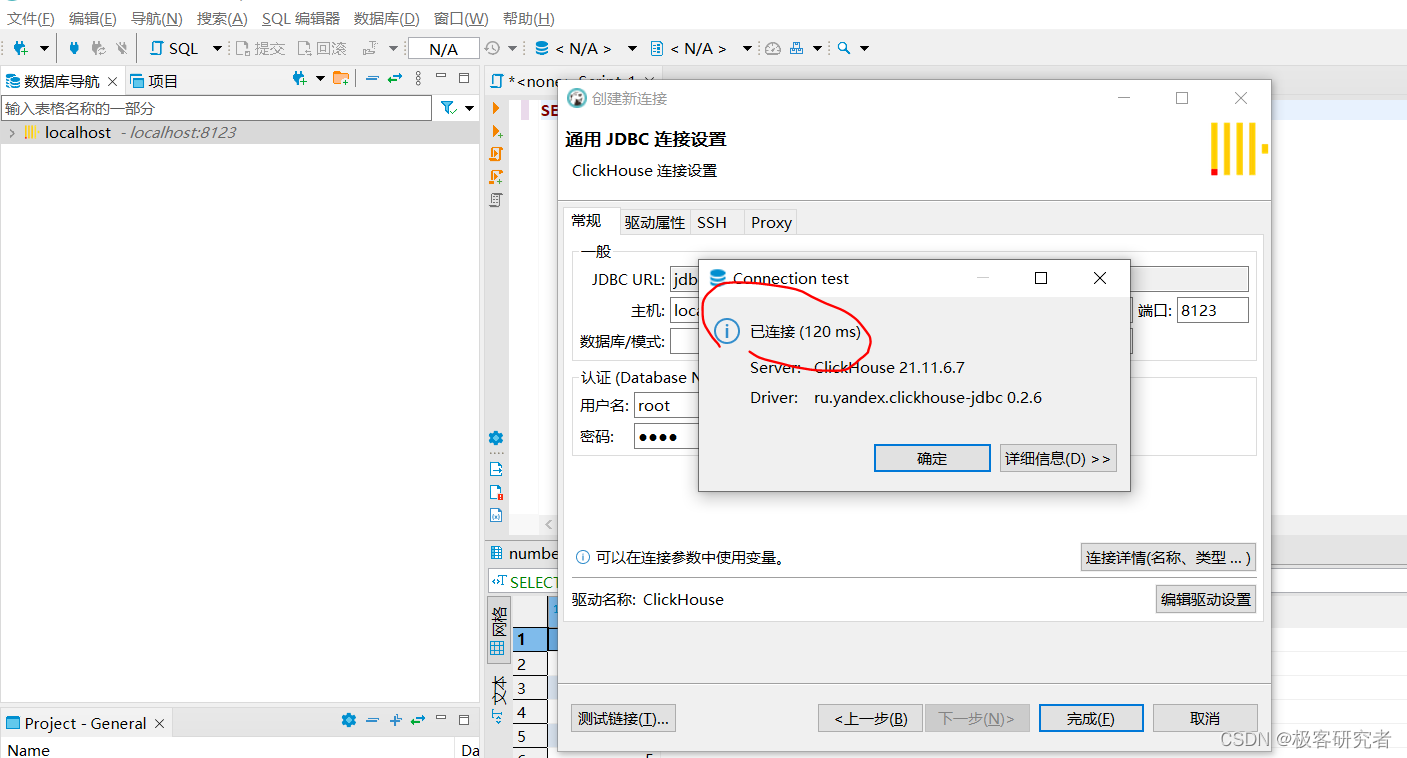Click execute script in new tabs icon

[496, 177]
